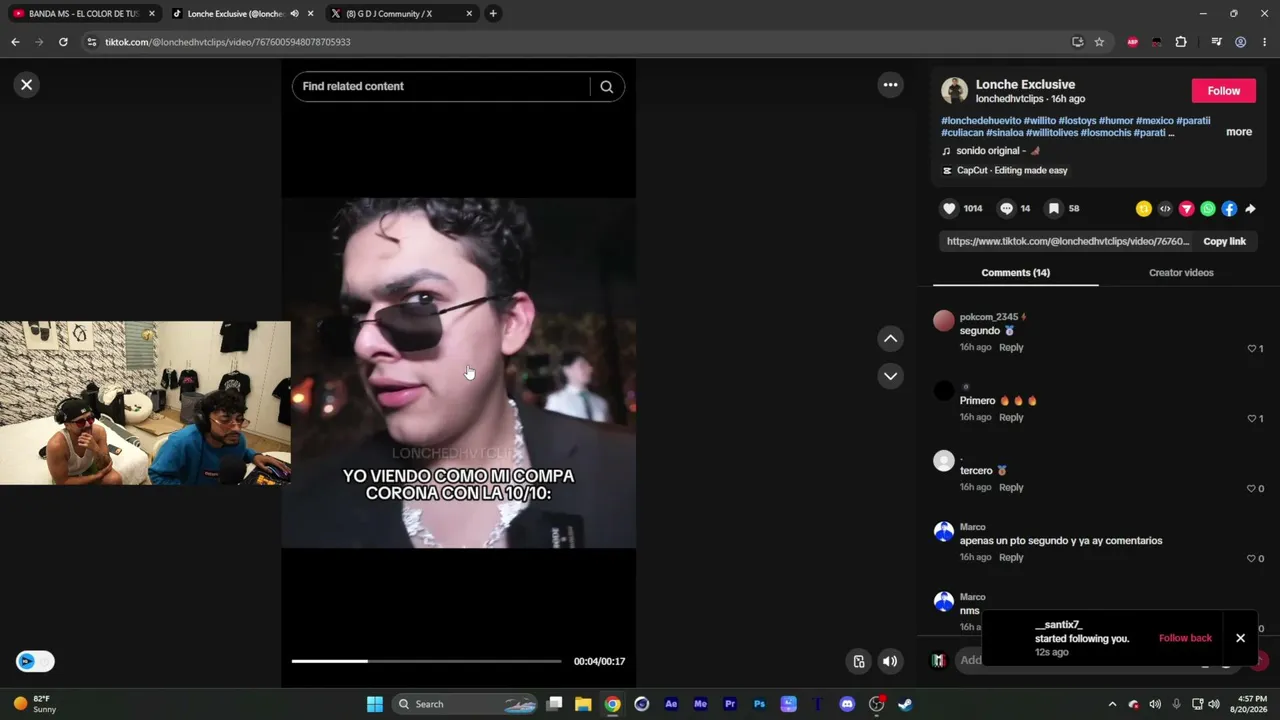This screenshot has width=1280, height=720.
Task: Follow Lonche Exclusive
Action: click(1223, 91)
